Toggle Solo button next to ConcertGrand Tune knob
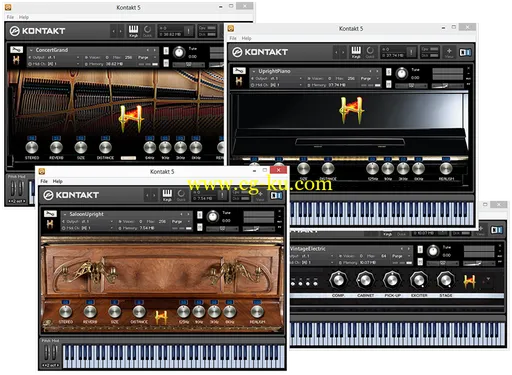 pos(166,51)
